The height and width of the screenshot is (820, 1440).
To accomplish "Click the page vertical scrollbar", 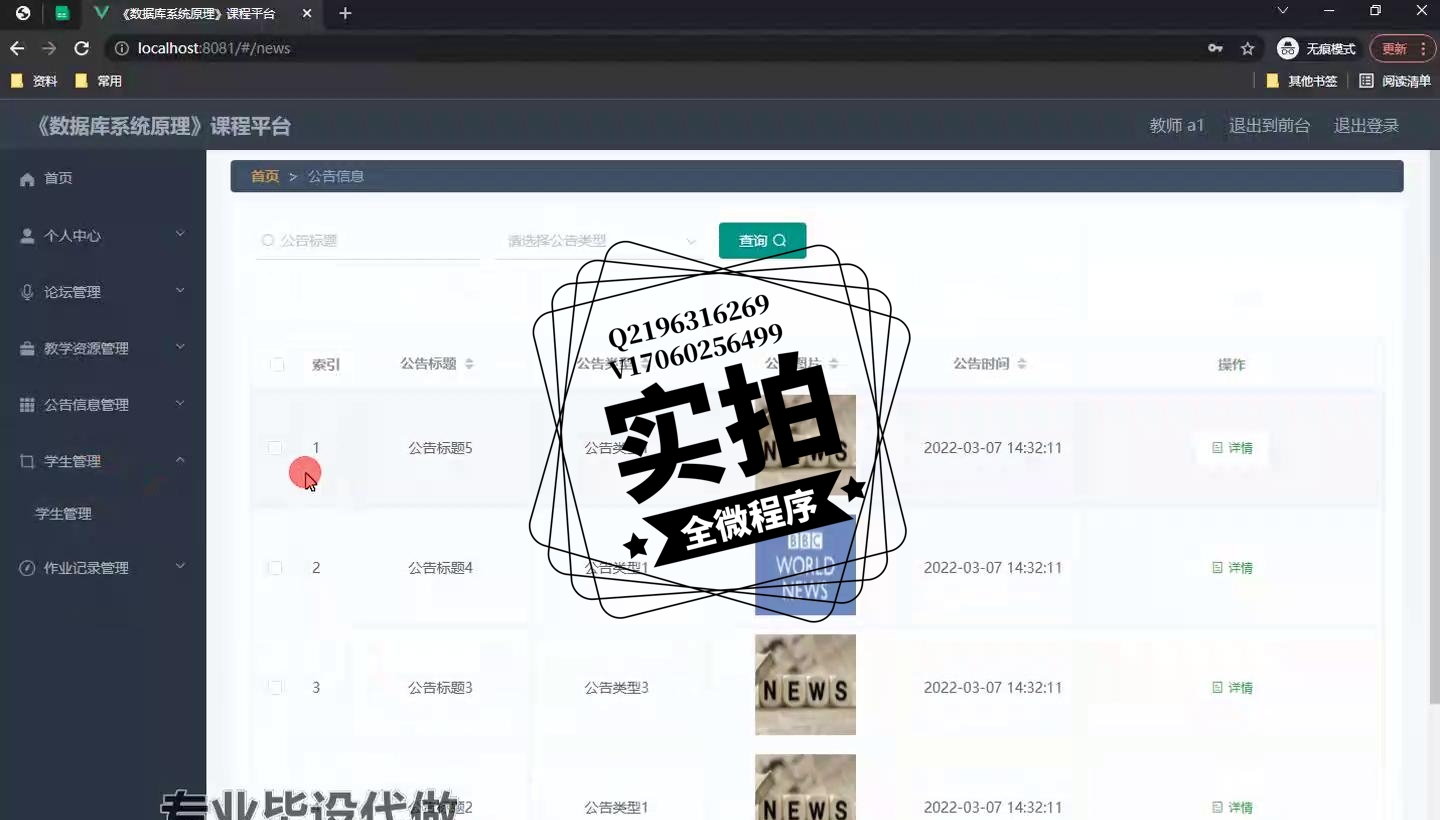I will (x=1434, y=427).
